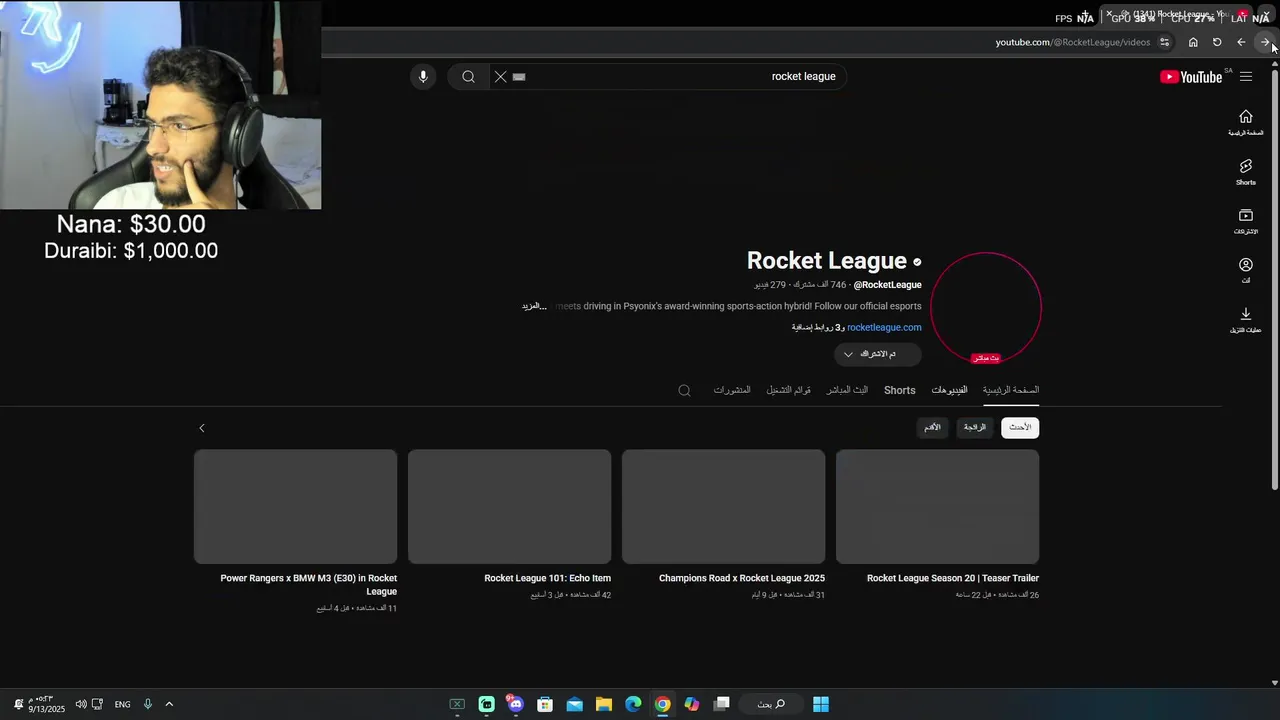Switch to the Posts tab 'المنشورات'
Viewport: 1280px width, 720px height.
click(732, 390)
